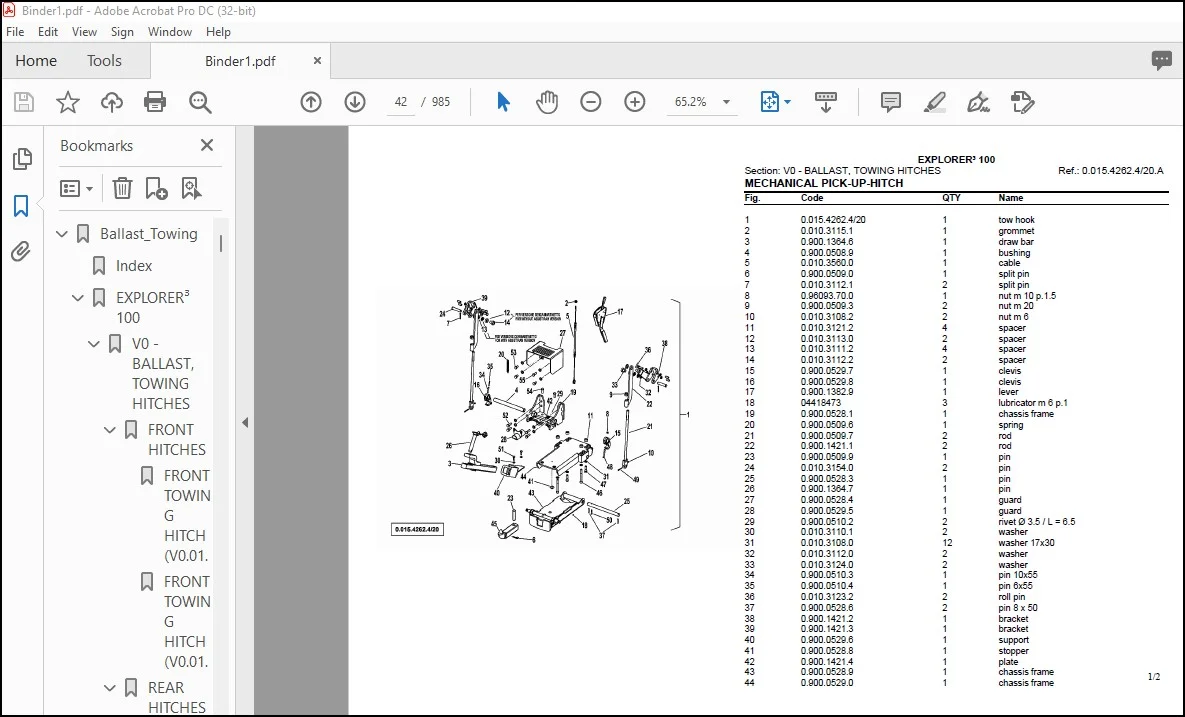Click the Save file icon
This screenshot has width=1185, height=717.
click(24, 102)
